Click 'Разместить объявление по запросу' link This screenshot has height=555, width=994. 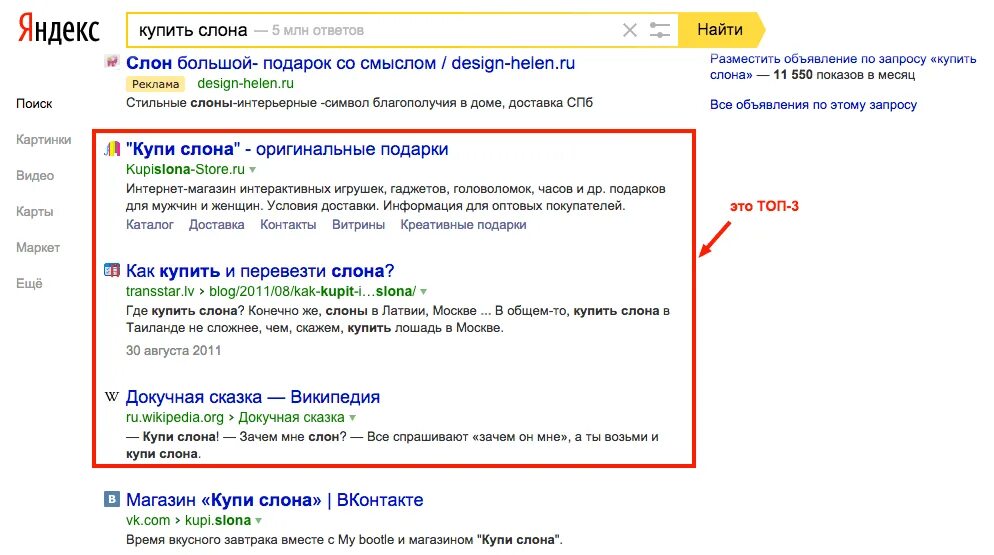coord(843,67)
